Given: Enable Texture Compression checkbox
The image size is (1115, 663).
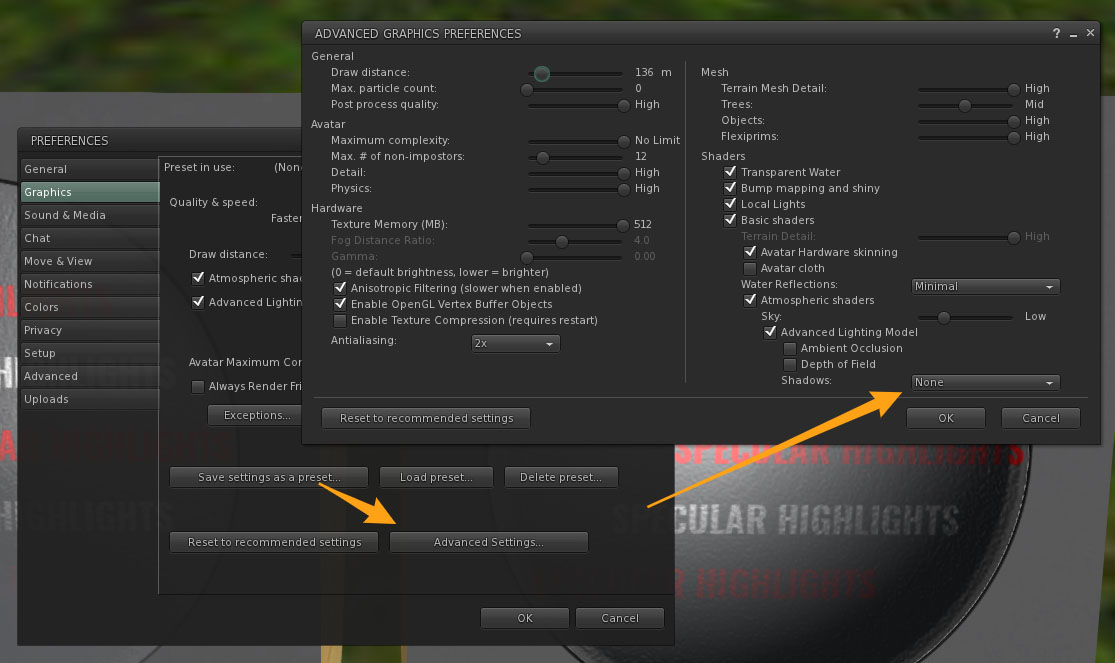Looking at the screenshot, I should tap(340, 320).
